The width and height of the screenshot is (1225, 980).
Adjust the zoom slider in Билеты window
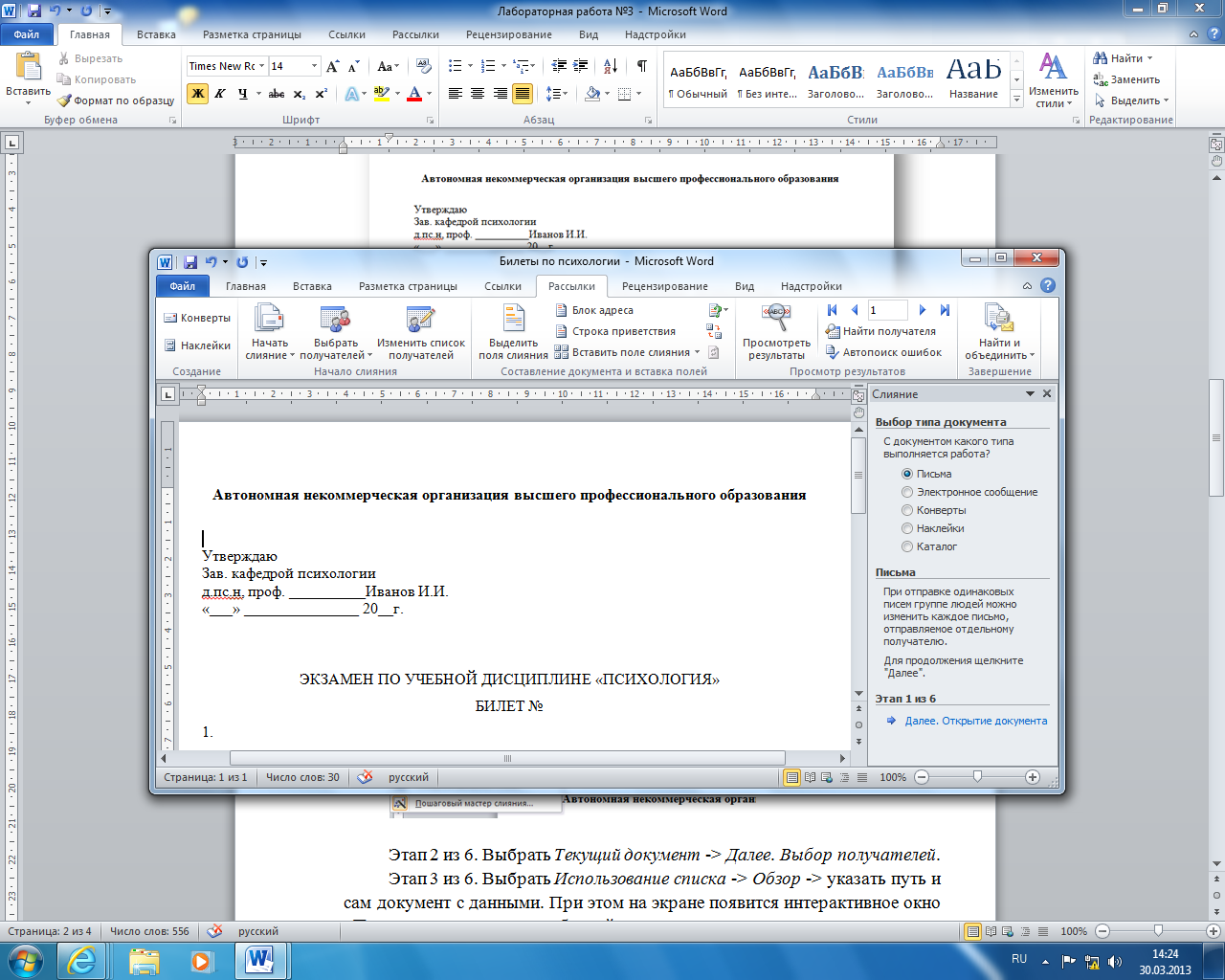[977, 777]
